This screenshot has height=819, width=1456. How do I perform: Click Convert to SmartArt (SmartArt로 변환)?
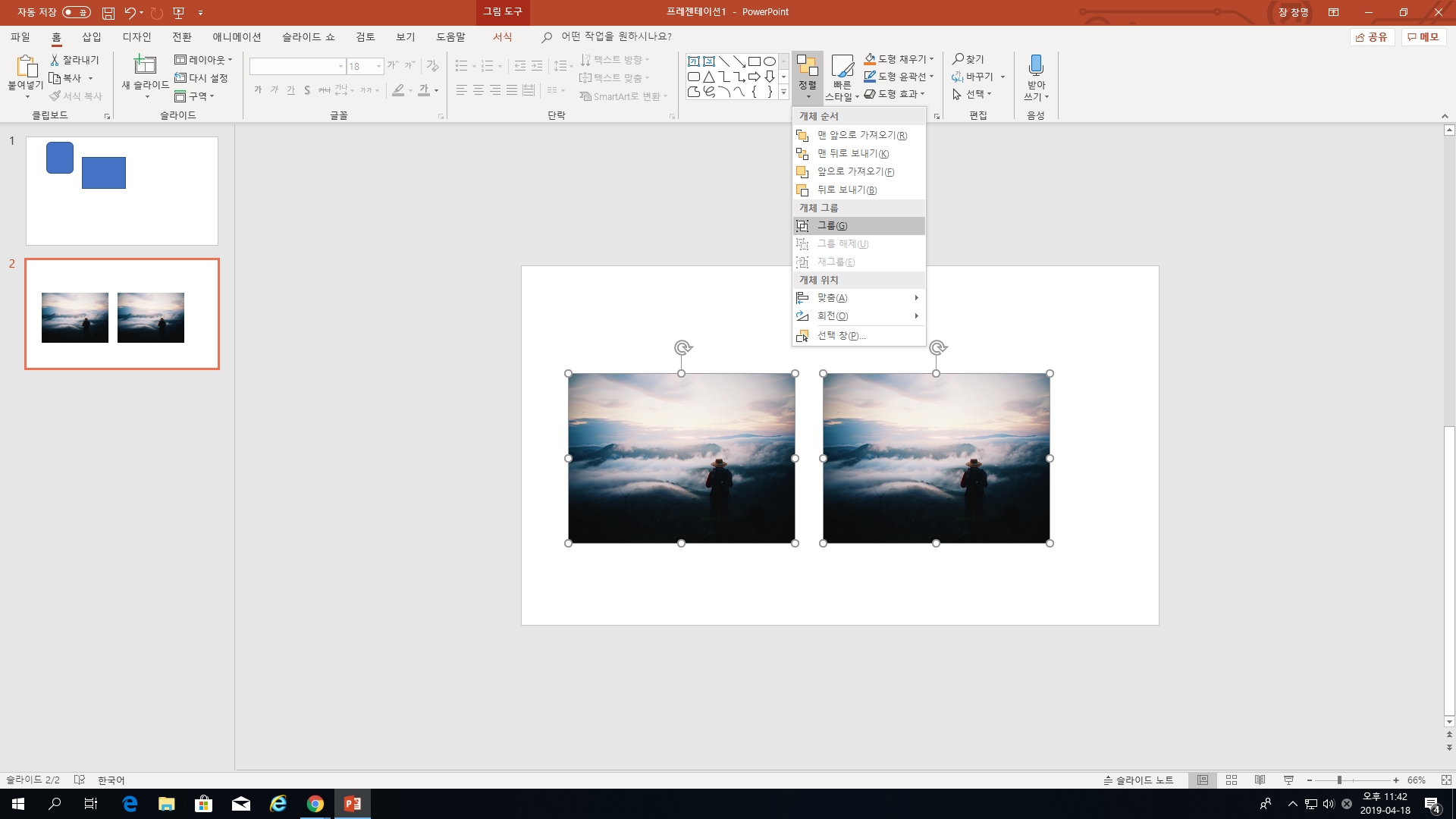click(623, 96)
